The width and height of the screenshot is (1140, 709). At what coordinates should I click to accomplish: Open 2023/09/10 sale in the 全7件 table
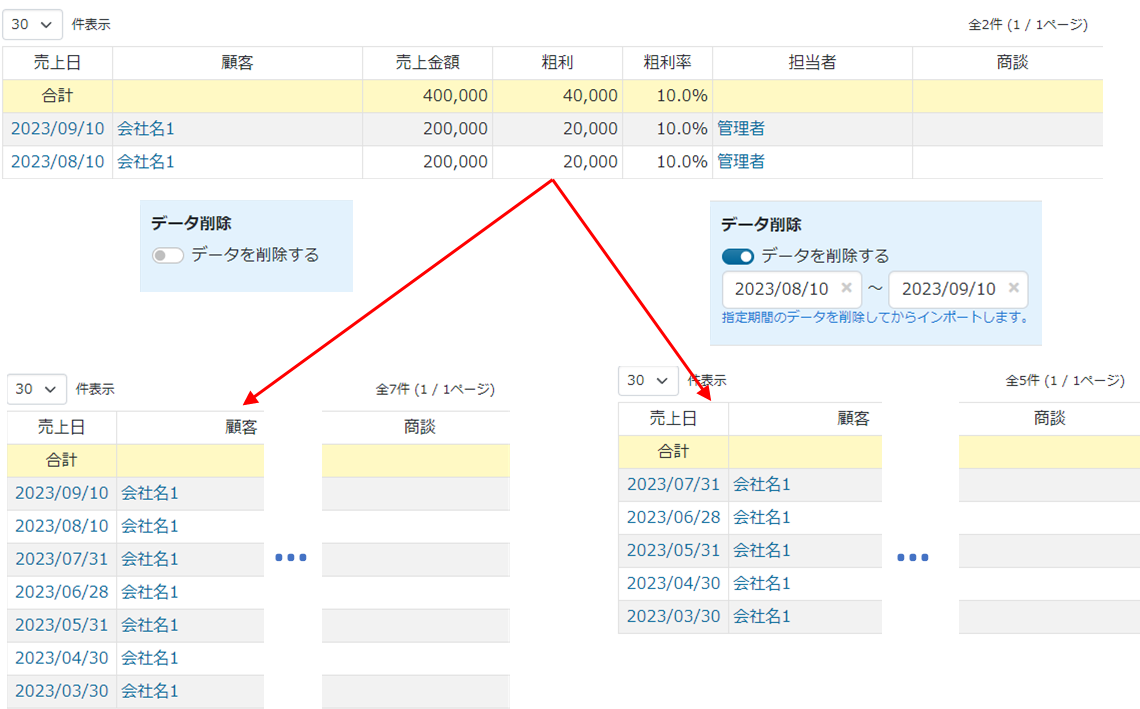pos(62,493)
